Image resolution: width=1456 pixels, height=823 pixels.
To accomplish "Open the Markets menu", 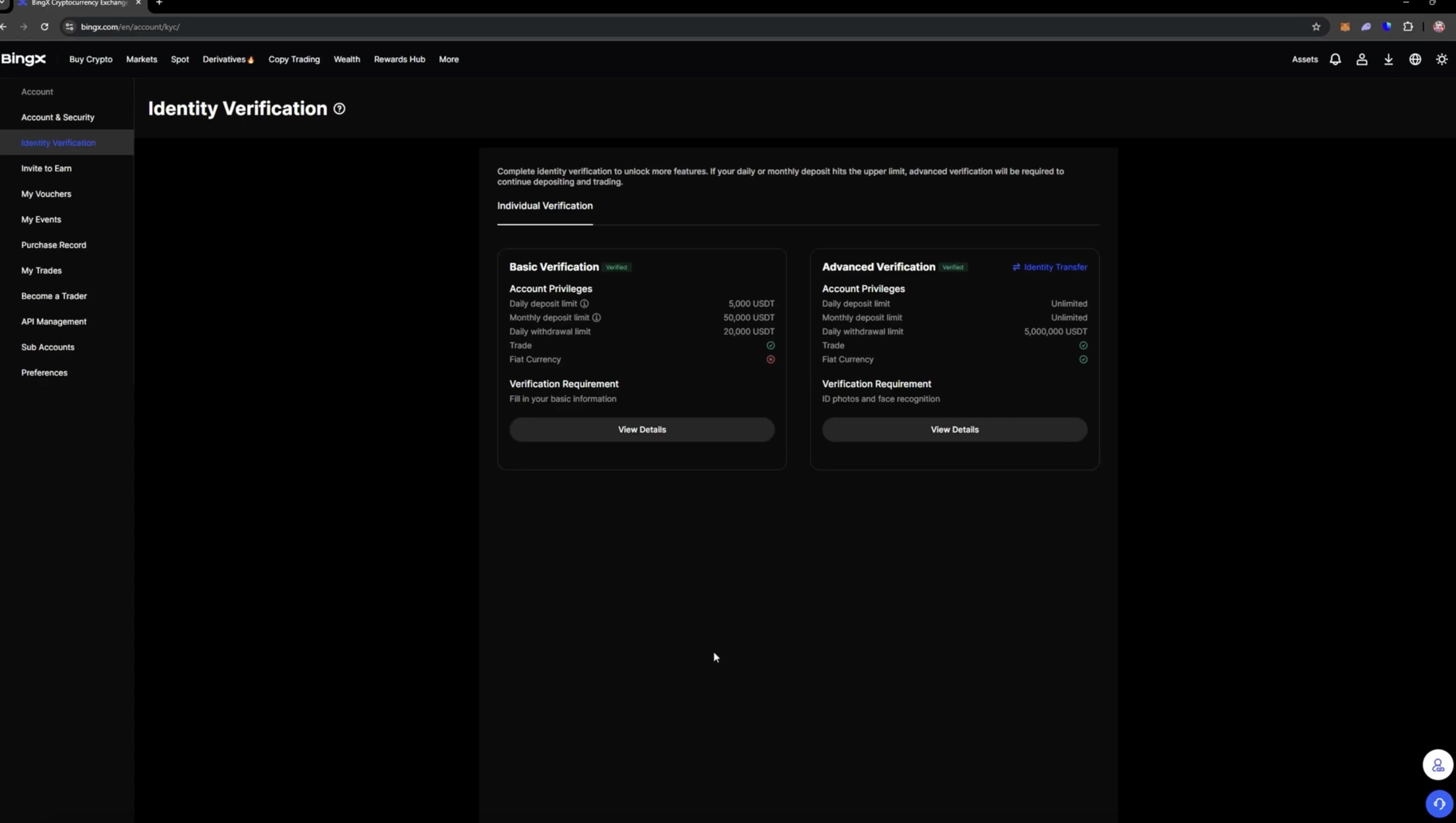I will pos(141,59).
